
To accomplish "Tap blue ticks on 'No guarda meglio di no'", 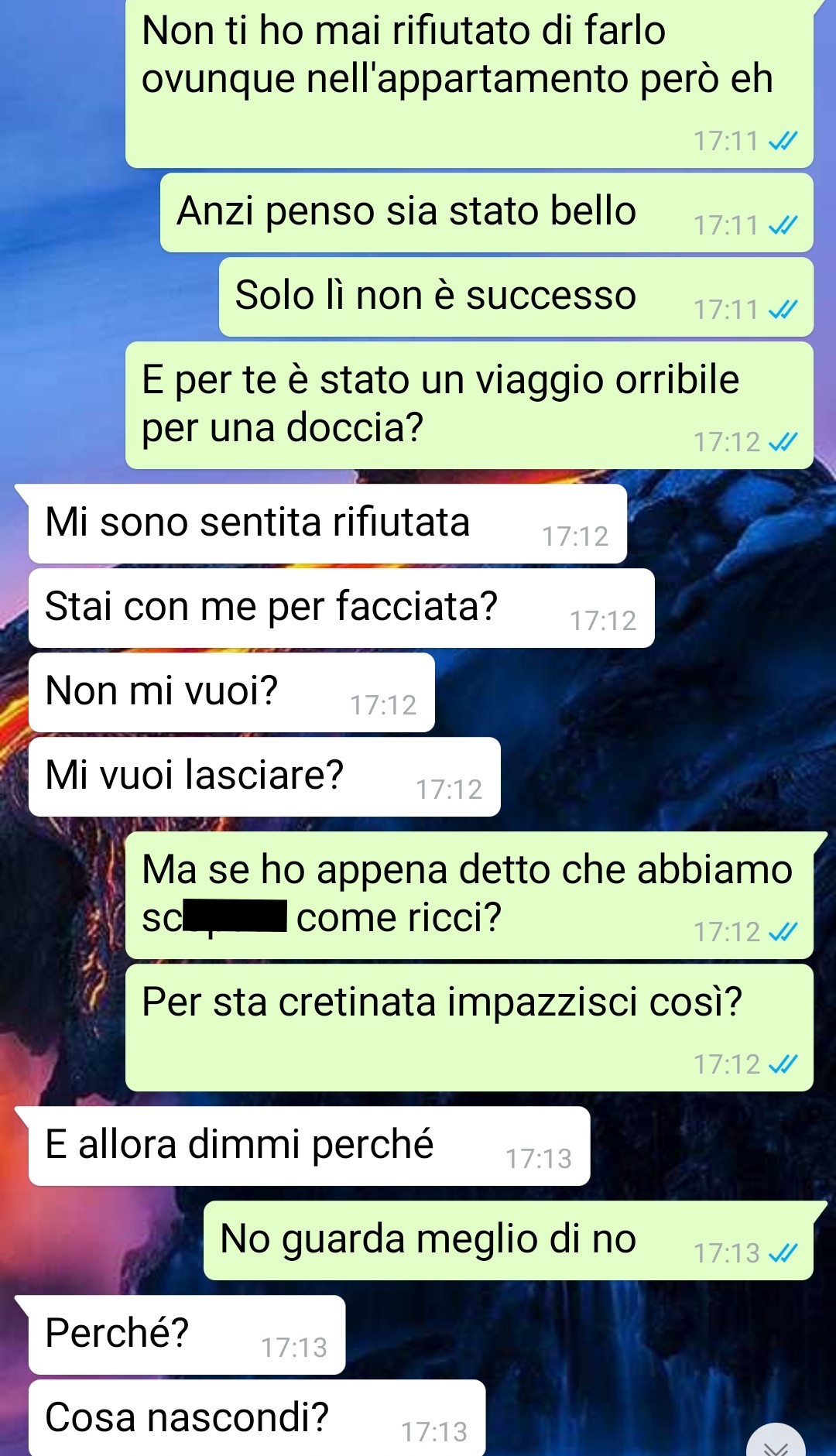I will [783, 1252].
